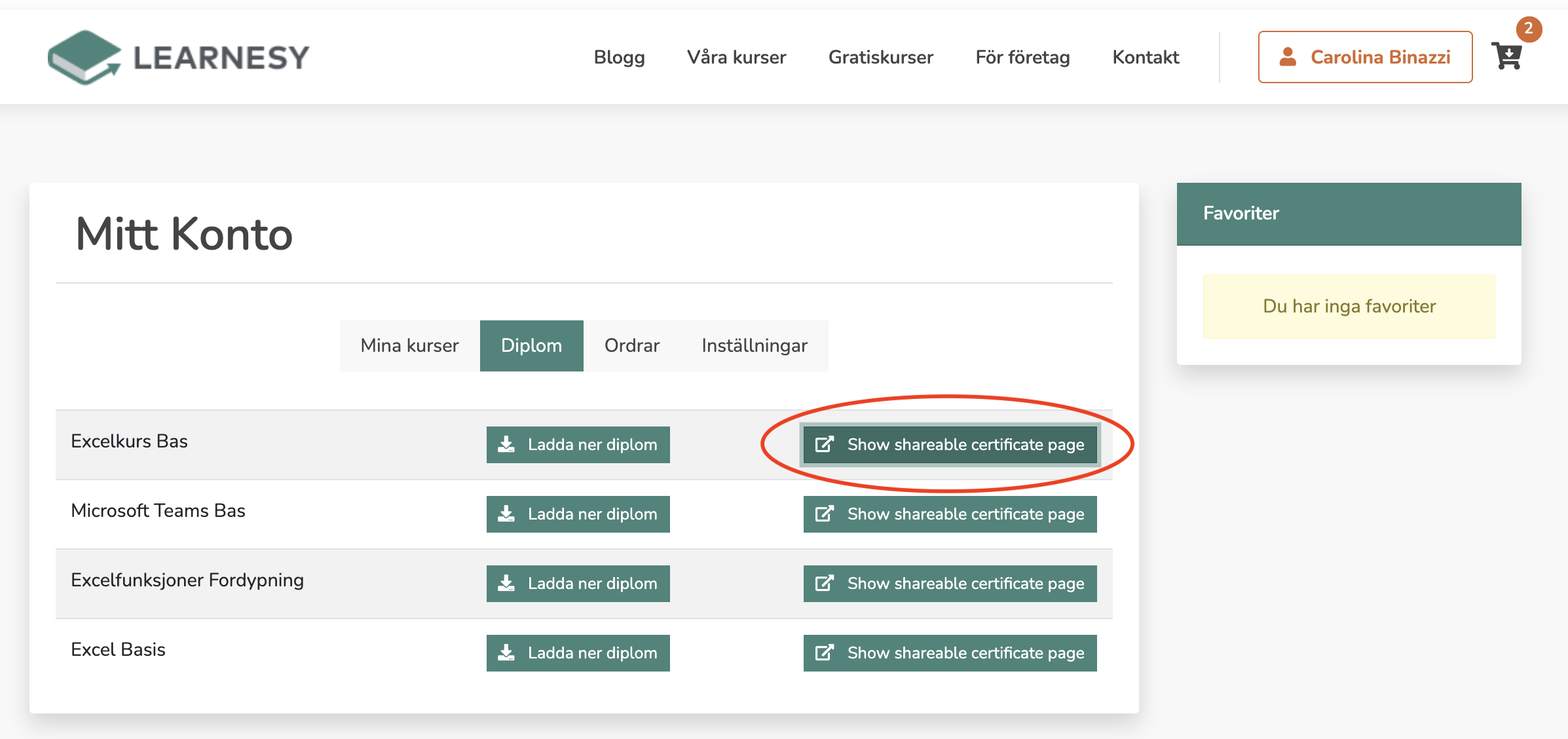
Task: Download the Excelfunksjoner Fordypning diploma
Action: click(578, 584)
